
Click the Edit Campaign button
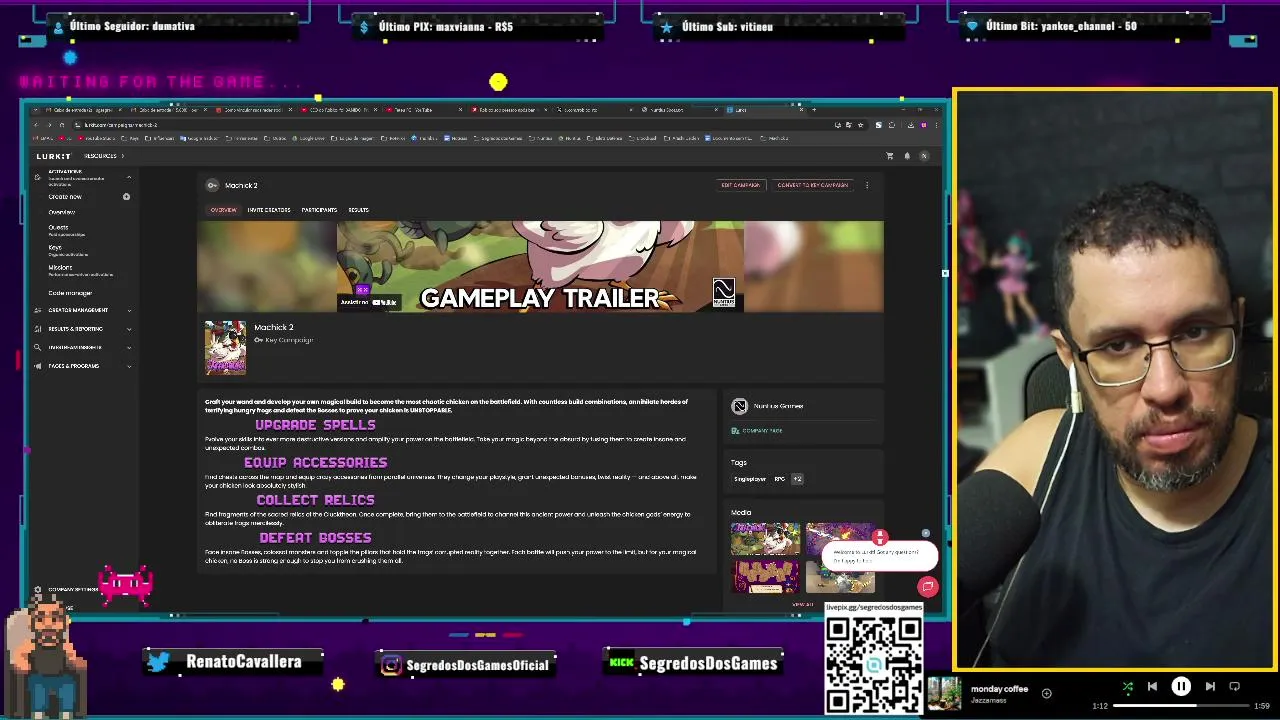coord(741,185)
